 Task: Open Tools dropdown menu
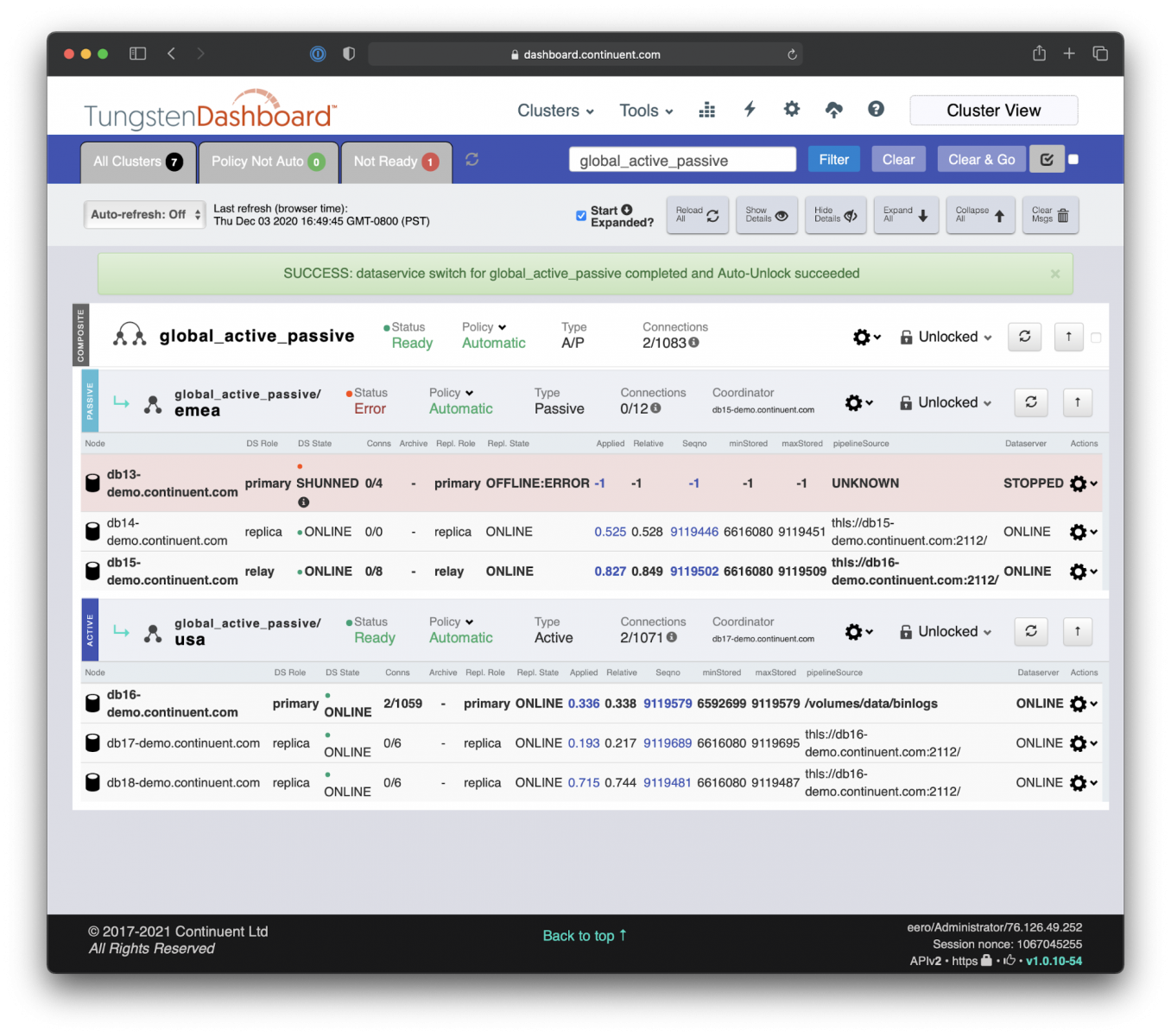646,111
